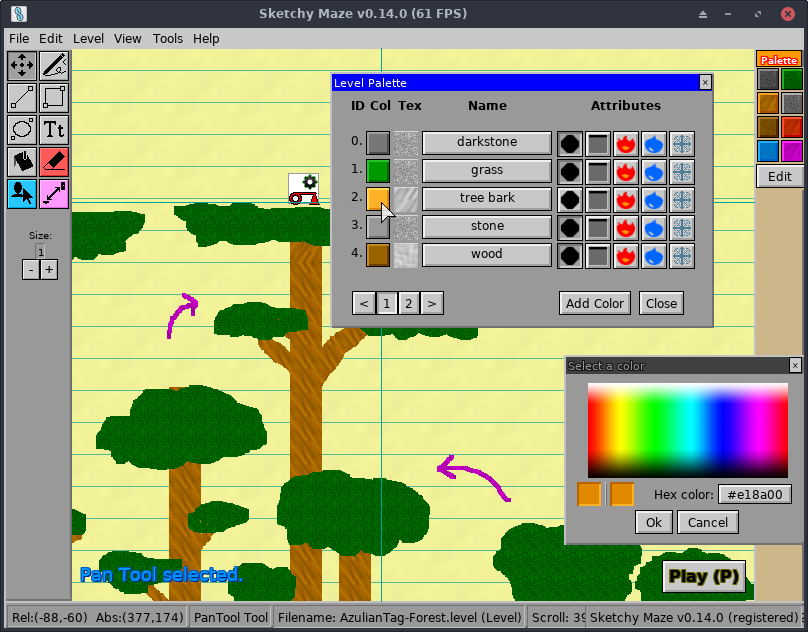Toggle the water attribute for stone
This screenshot has height=632, width=808.
(x=653, y=227)
